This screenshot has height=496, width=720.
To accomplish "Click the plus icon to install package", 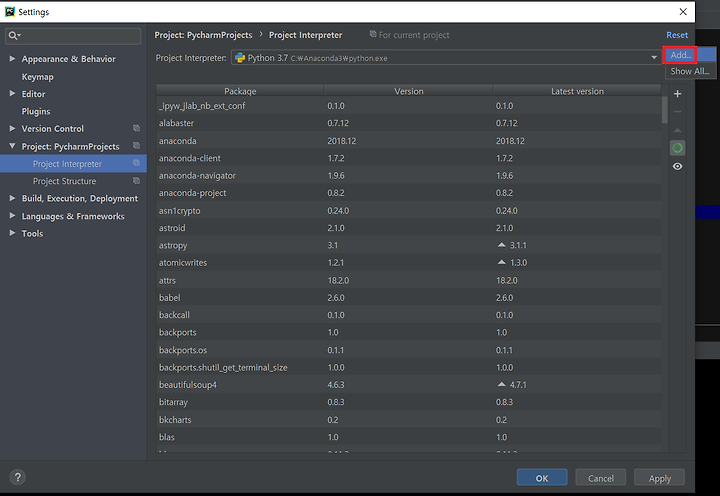I will click(x=677, y=94).
